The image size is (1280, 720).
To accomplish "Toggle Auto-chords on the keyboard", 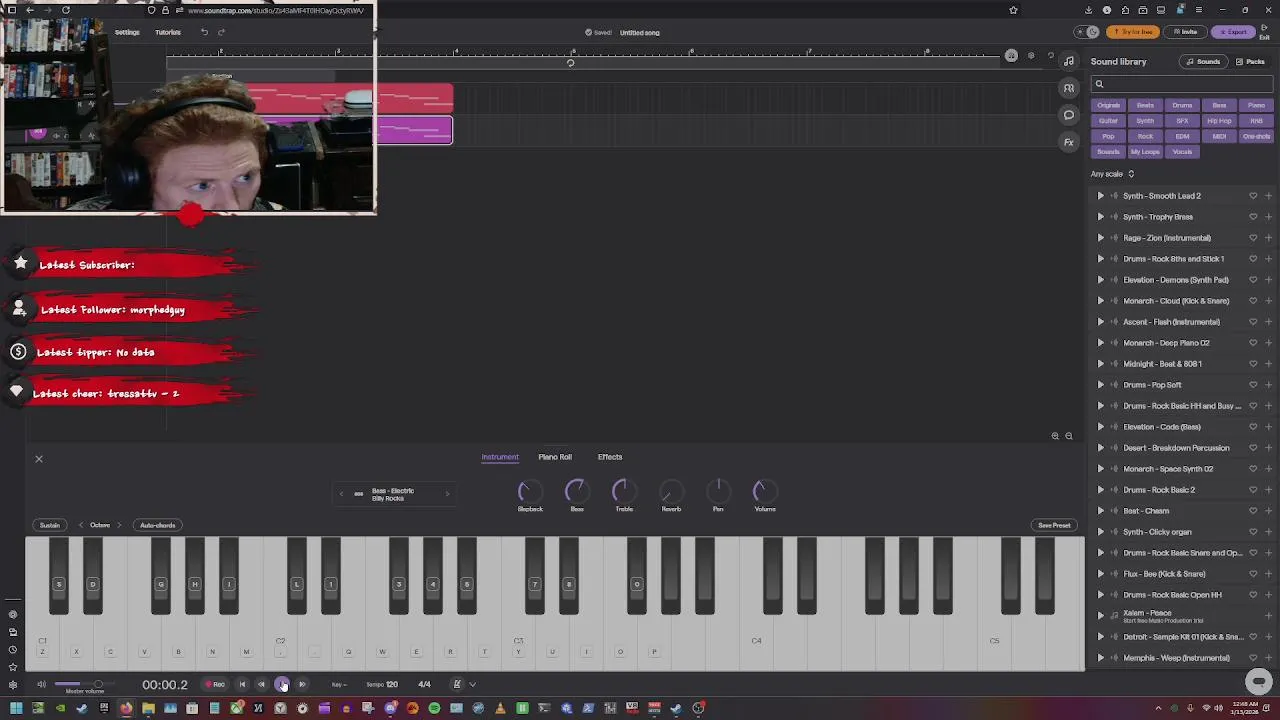I will 157,525.
